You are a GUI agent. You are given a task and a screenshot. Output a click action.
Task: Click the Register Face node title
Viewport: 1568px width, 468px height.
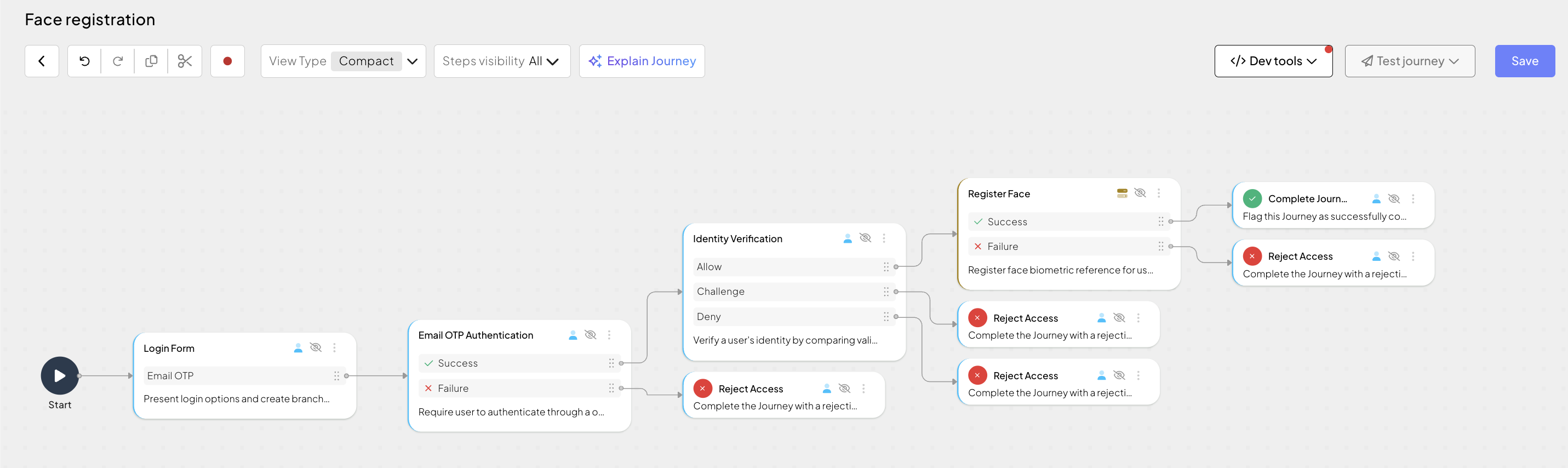coord(999,194)
